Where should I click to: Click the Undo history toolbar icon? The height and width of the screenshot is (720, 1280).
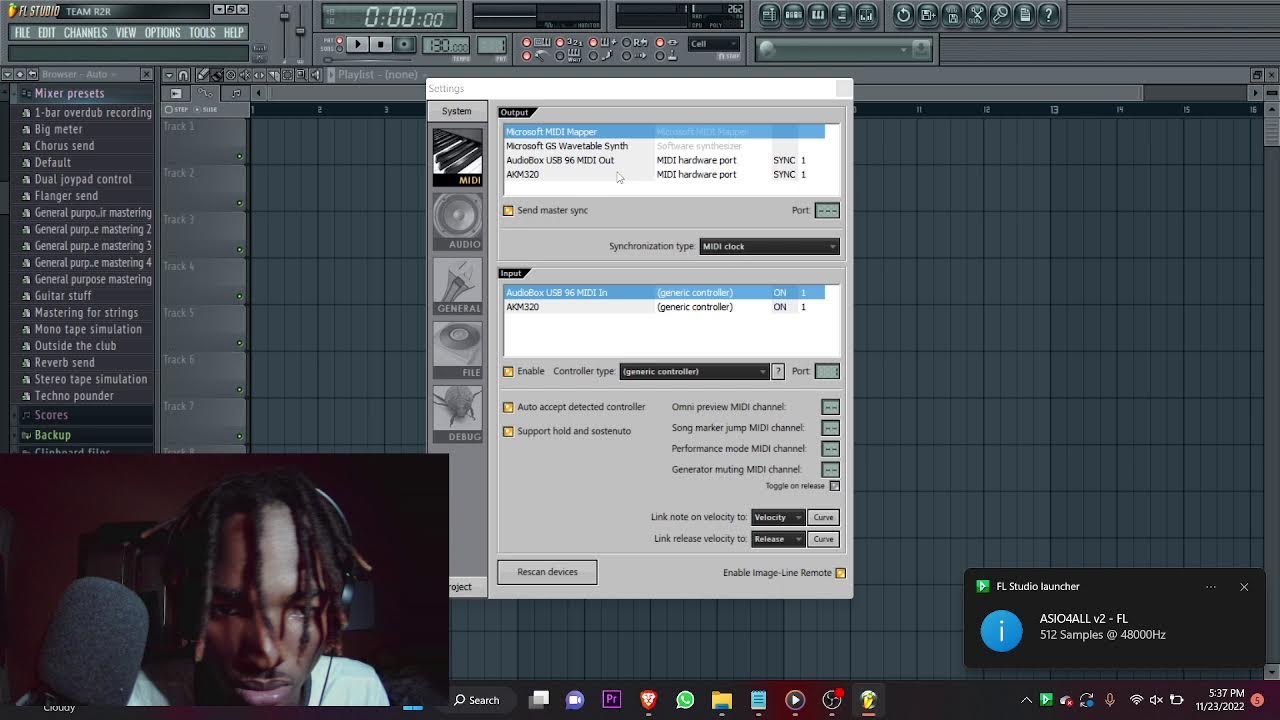[x=903, y=15]
